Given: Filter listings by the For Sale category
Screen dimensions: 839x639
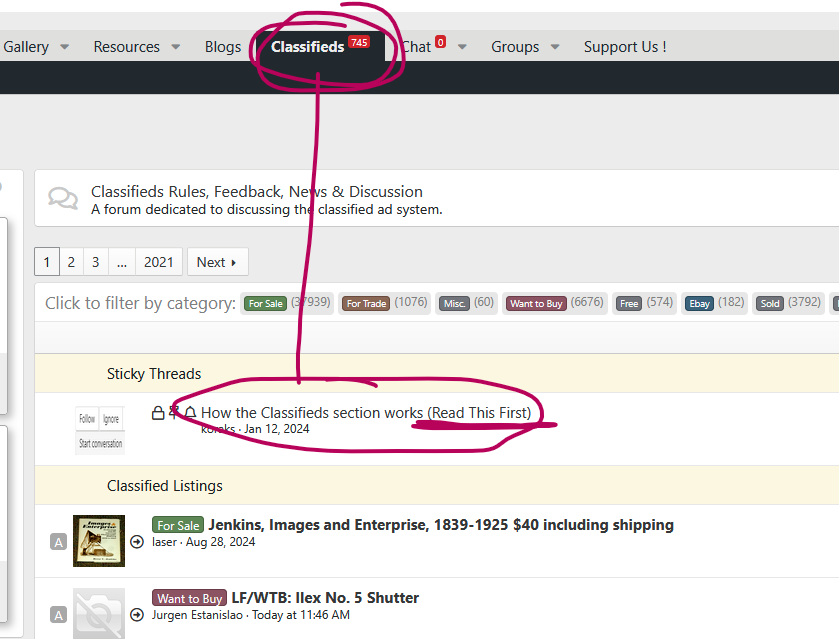Looking at the screenshot, I should pos(266,303).
